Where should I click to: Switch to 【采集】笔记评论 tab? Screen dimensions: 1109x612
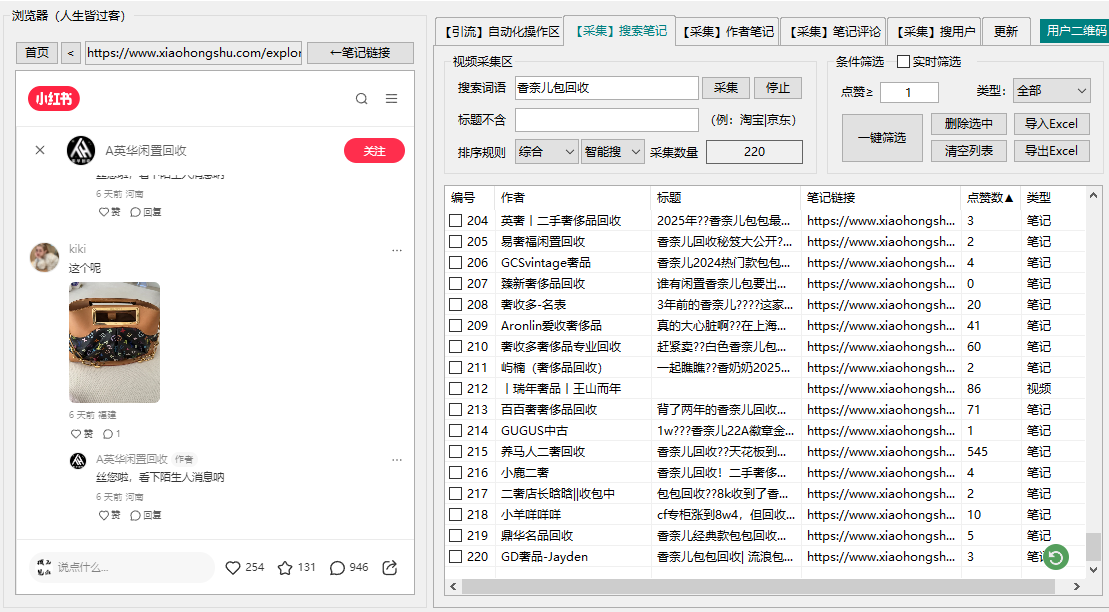[833, 32]
